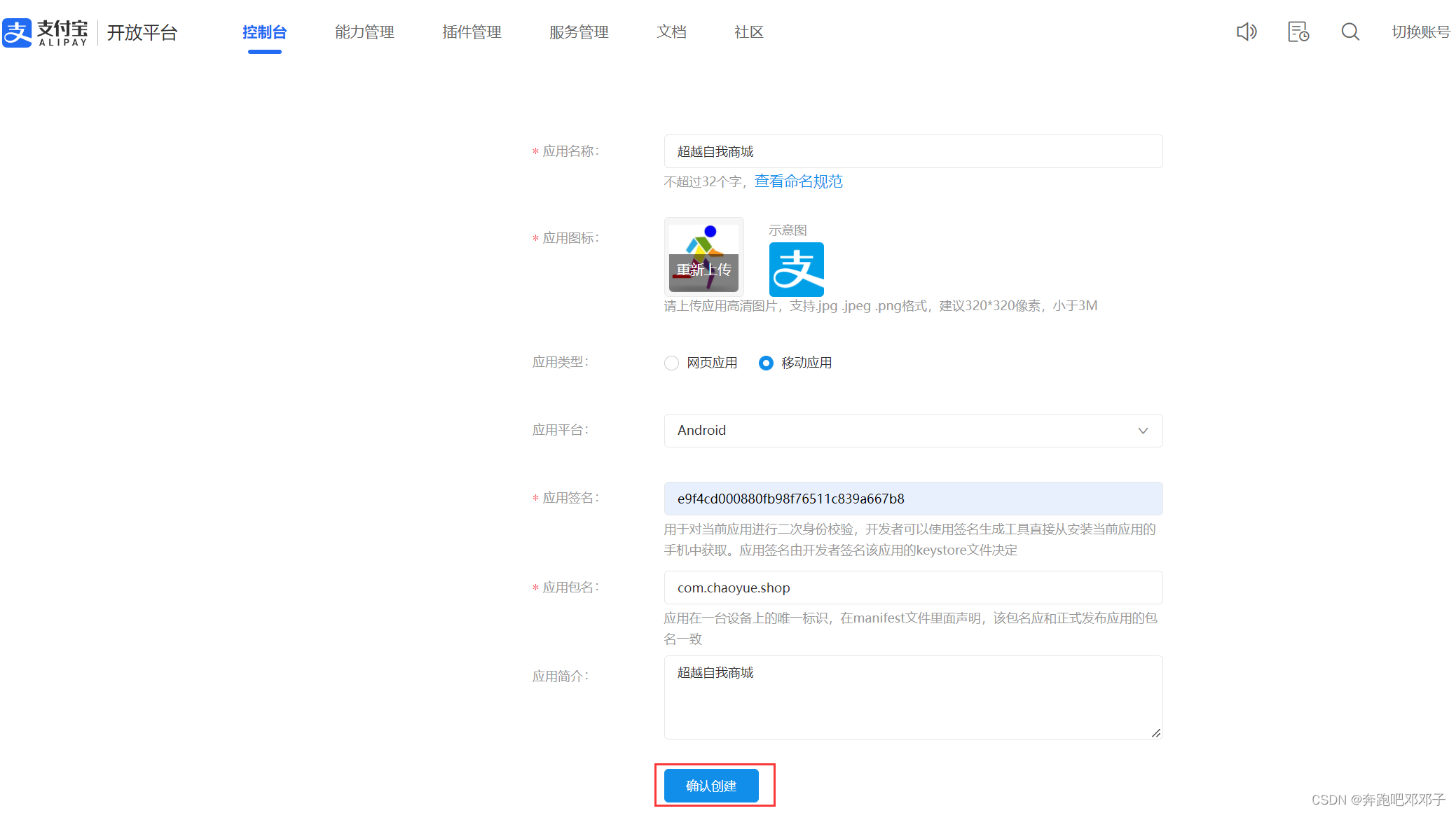Expand the Android 应用平台 dropdown
The image size is (1456, 813).
point(1143,431)
